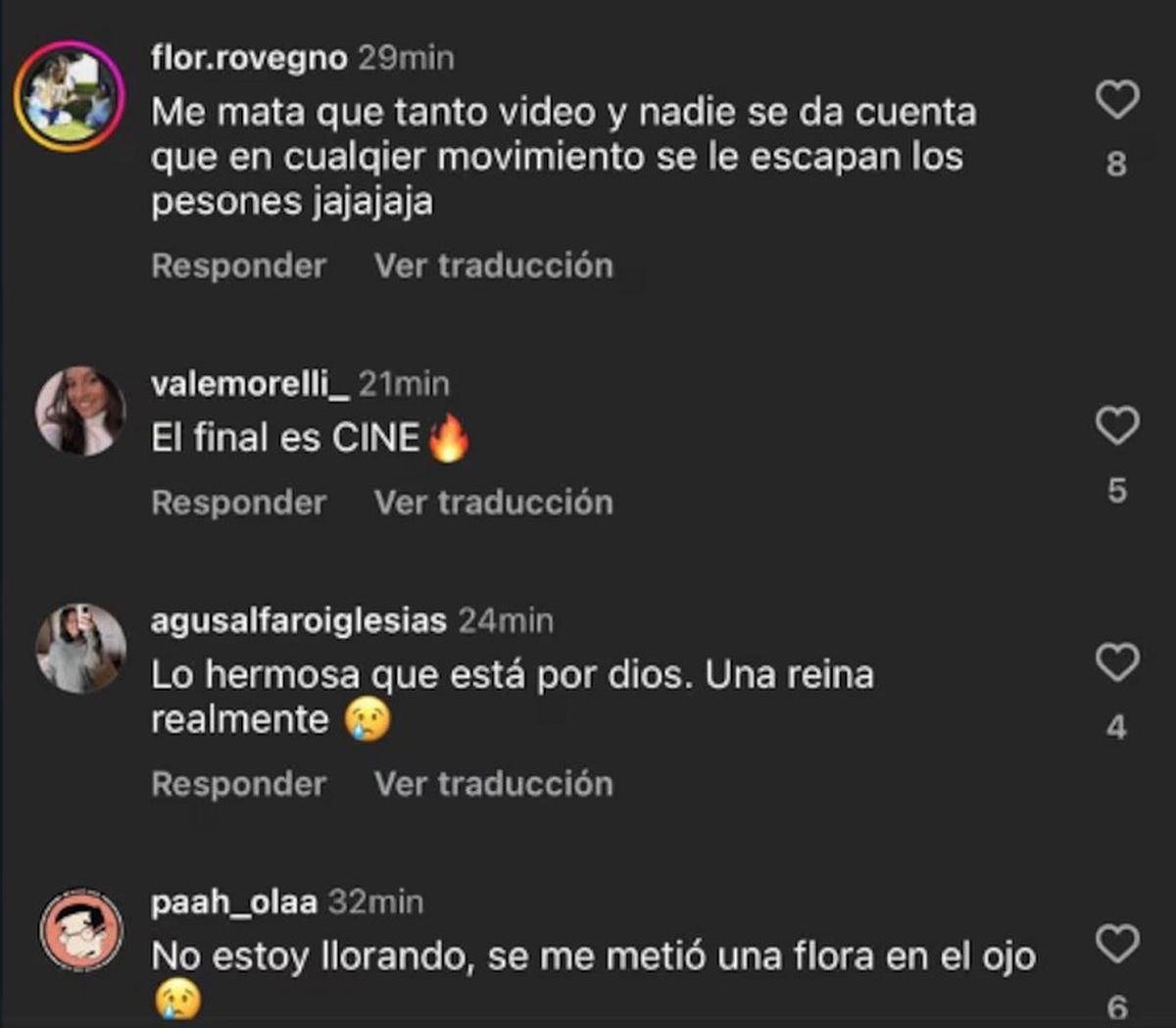Screen dimensions: 1176x1028
Task: Reply to flor.rovegno's comment
Action: (239, 266)
